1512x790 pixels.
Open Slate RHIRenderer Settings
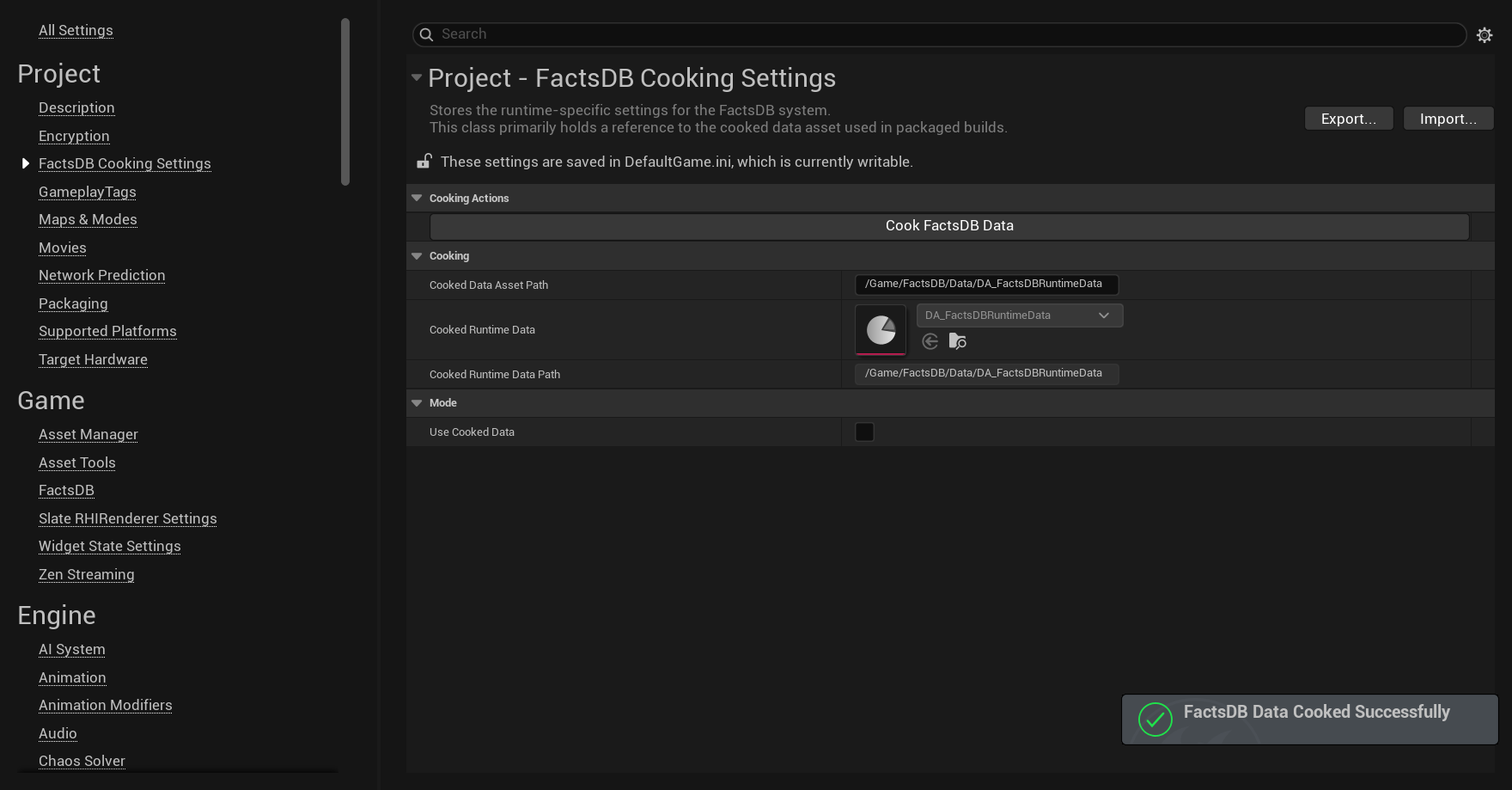coord(127,518)
